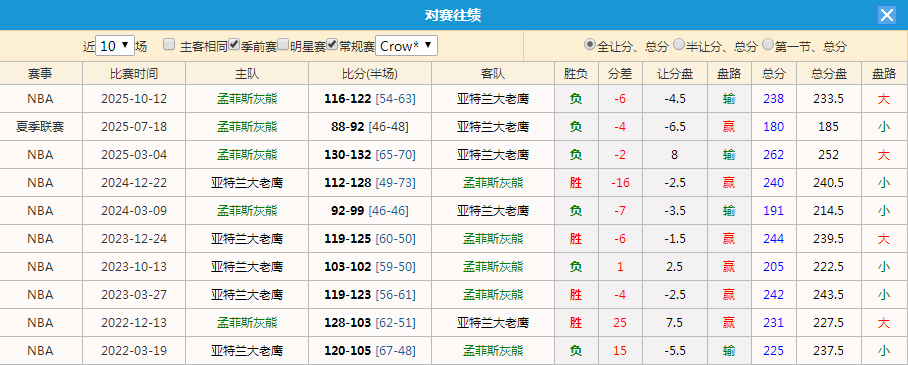Open the 116-122 score link
This screenshot has width=908, height=365.
pos(347,99)
